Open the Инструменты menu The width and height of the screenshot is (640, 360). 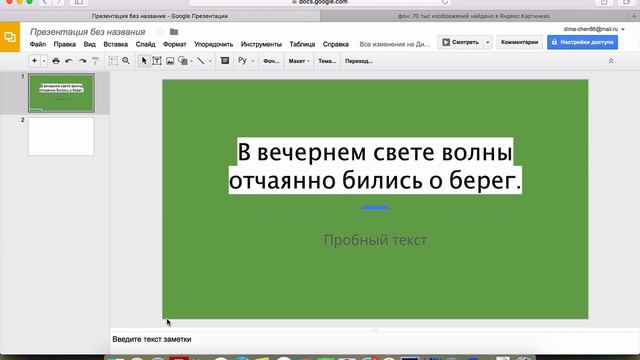(261, 44)
